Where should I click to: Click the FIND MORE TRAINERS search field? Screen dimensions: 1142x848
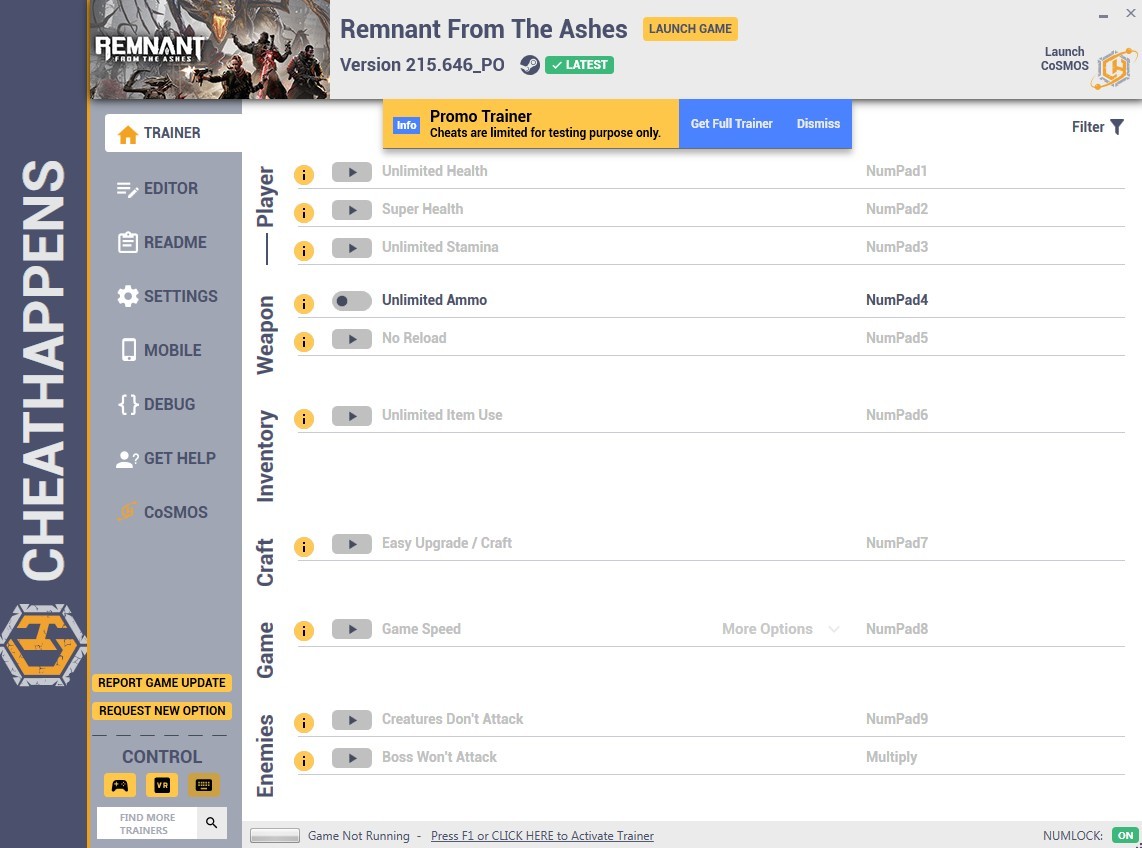pos(148,823)
